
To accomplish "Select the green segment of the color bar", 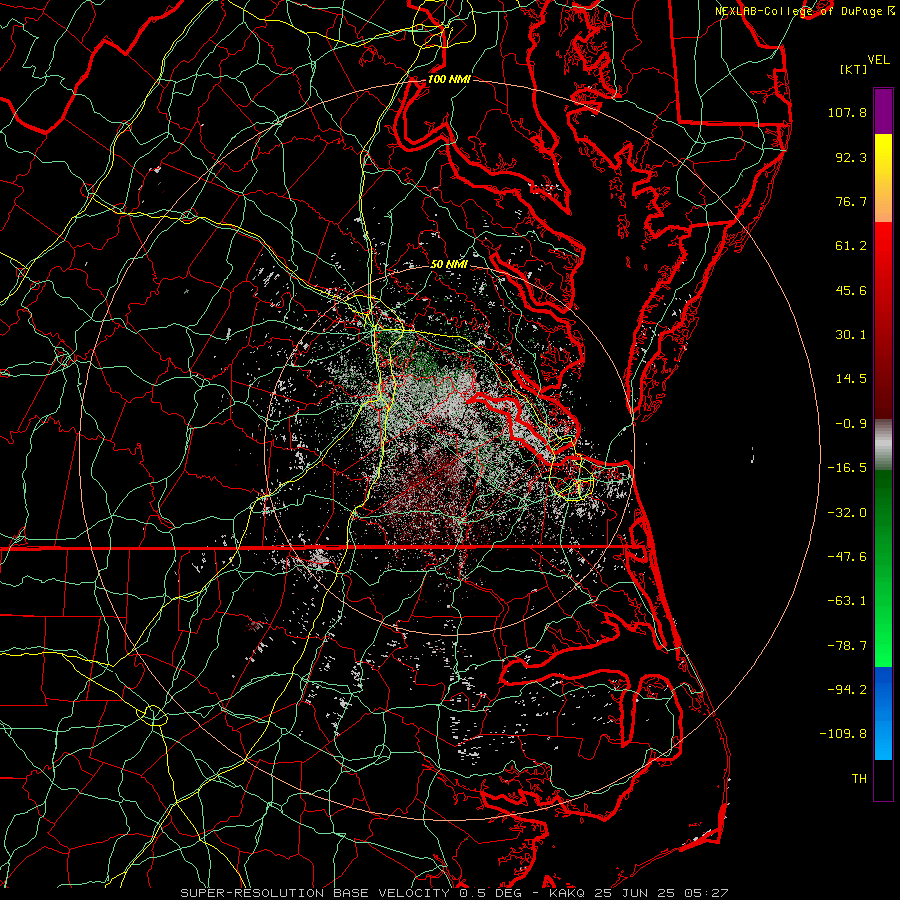I will point(883,568).
